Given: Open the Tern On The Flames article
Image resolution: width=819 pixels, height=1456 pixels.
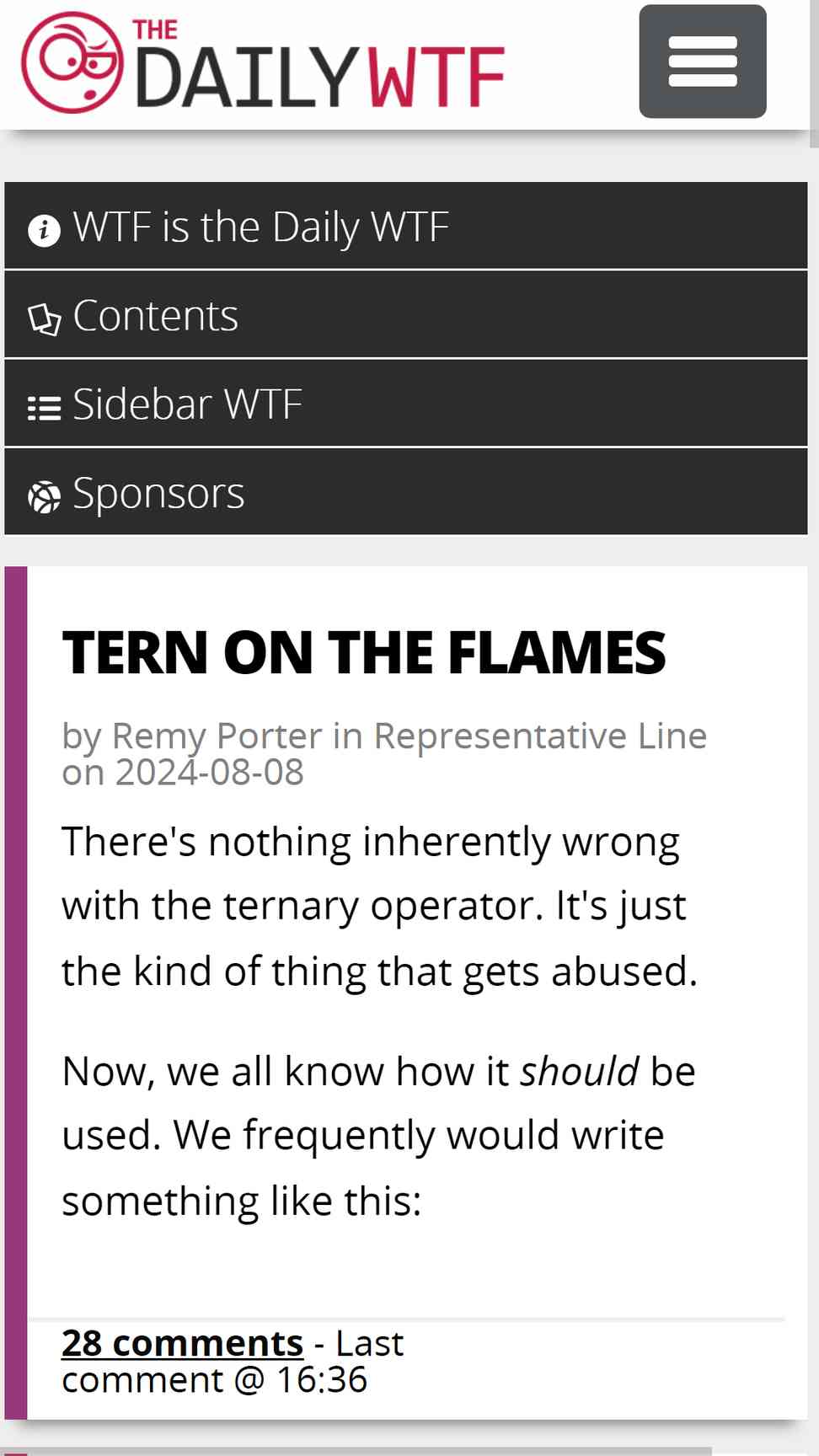Looking at the screenshot, I should coord(363,653).
